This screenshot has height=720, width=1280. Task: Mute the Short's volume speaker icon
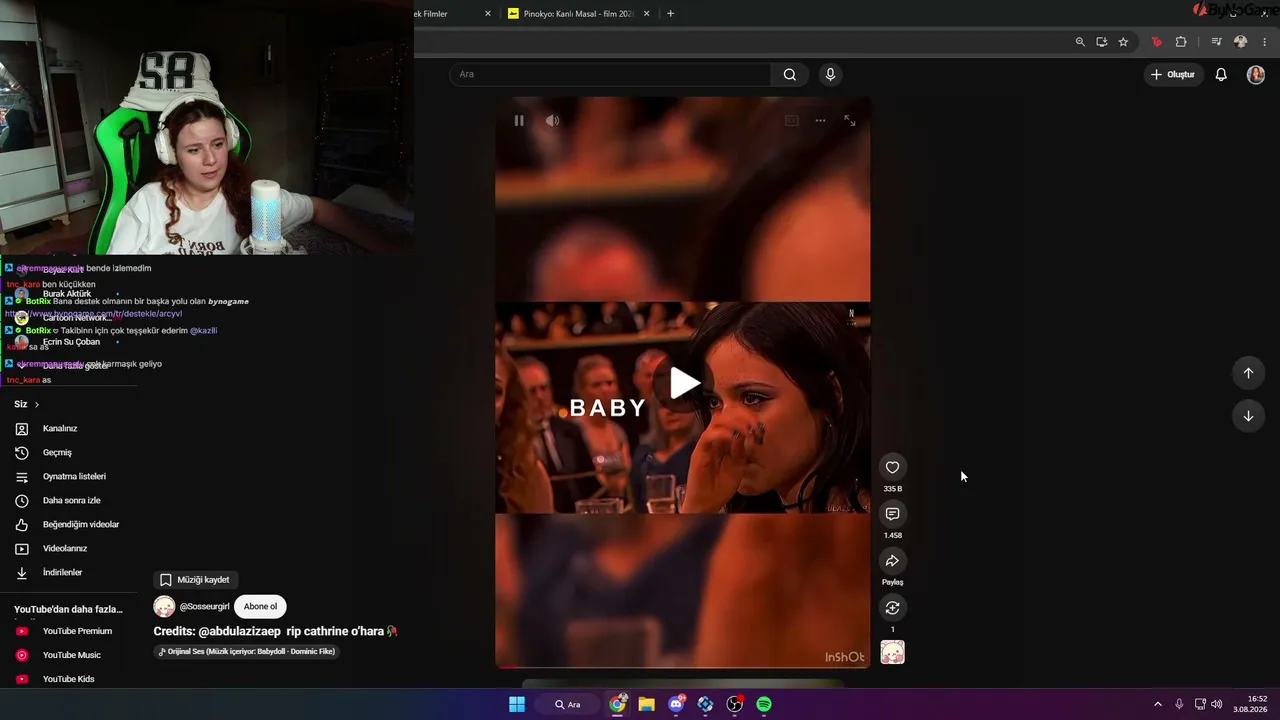point(552,121)
